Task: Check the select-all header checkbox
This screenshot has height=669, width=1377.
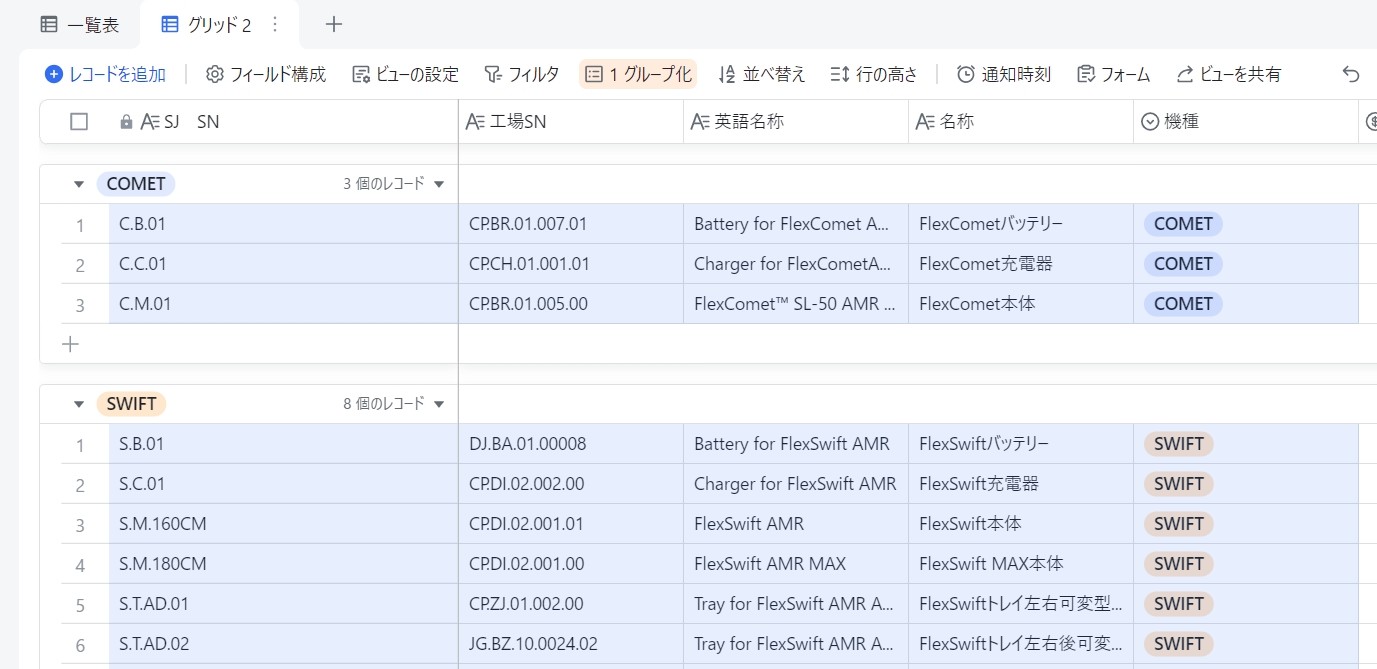Action: click(x=79, y=122)
